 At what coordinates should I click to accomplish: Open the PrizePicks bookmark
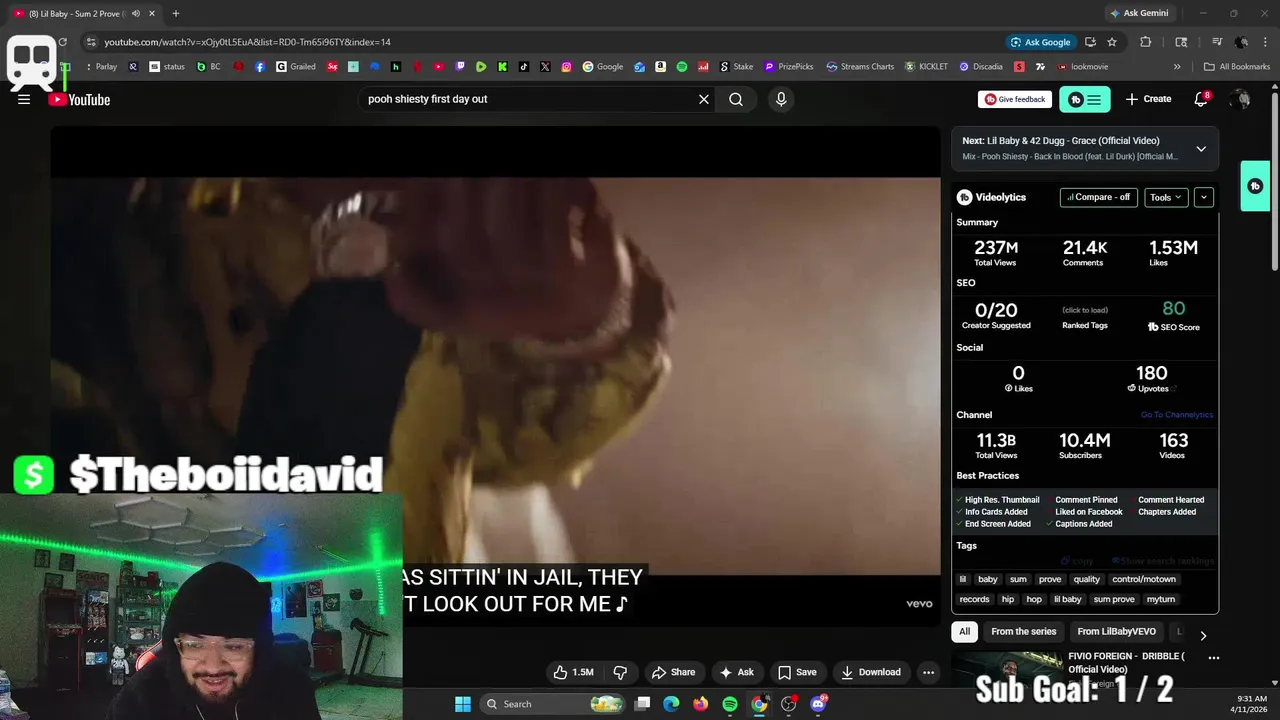pyautogui.click(x=789, y=67)
